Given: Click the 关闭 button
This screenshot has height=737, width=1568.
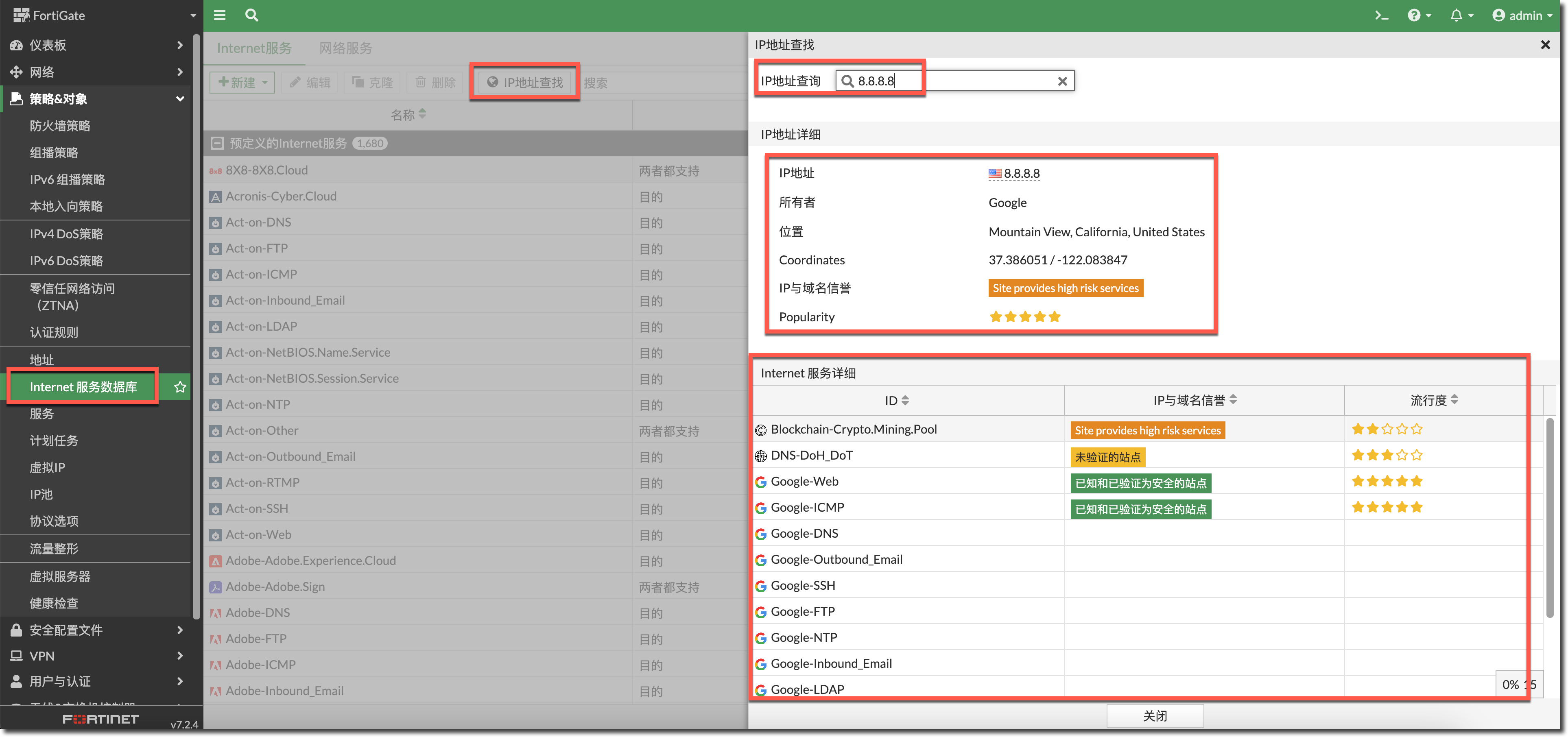Looking at the screenshot, I should pos(1155,716).
